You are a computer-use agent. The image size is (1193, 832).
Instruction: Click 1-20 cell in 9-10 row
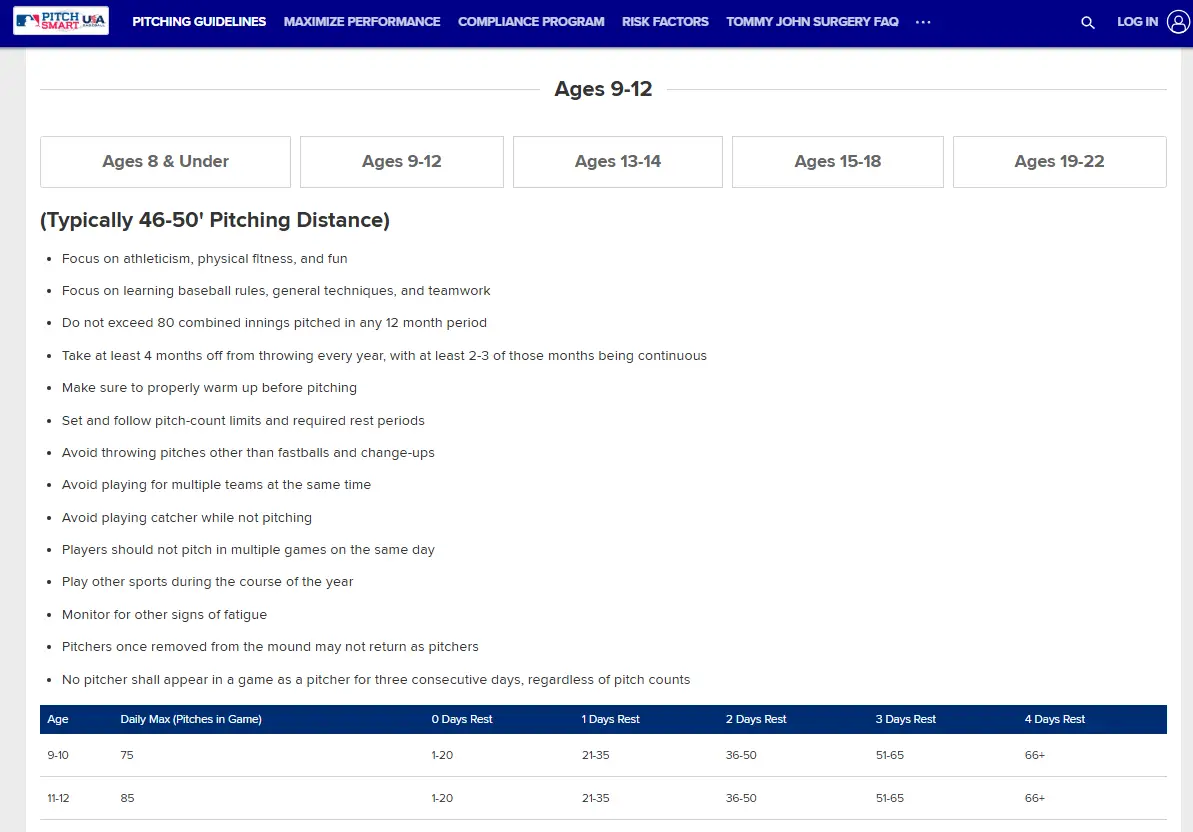coord(442,755)
